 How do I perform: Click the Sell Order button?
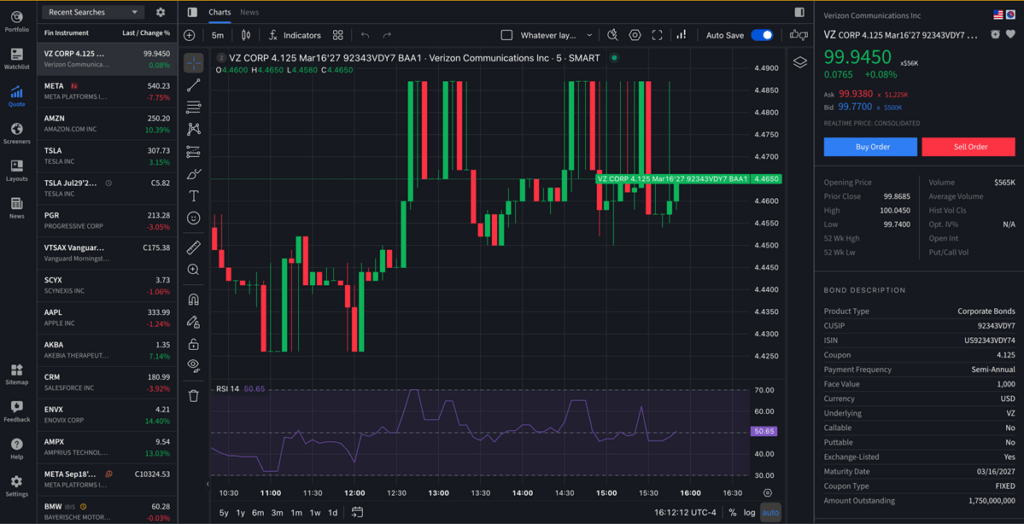point(968,147)
